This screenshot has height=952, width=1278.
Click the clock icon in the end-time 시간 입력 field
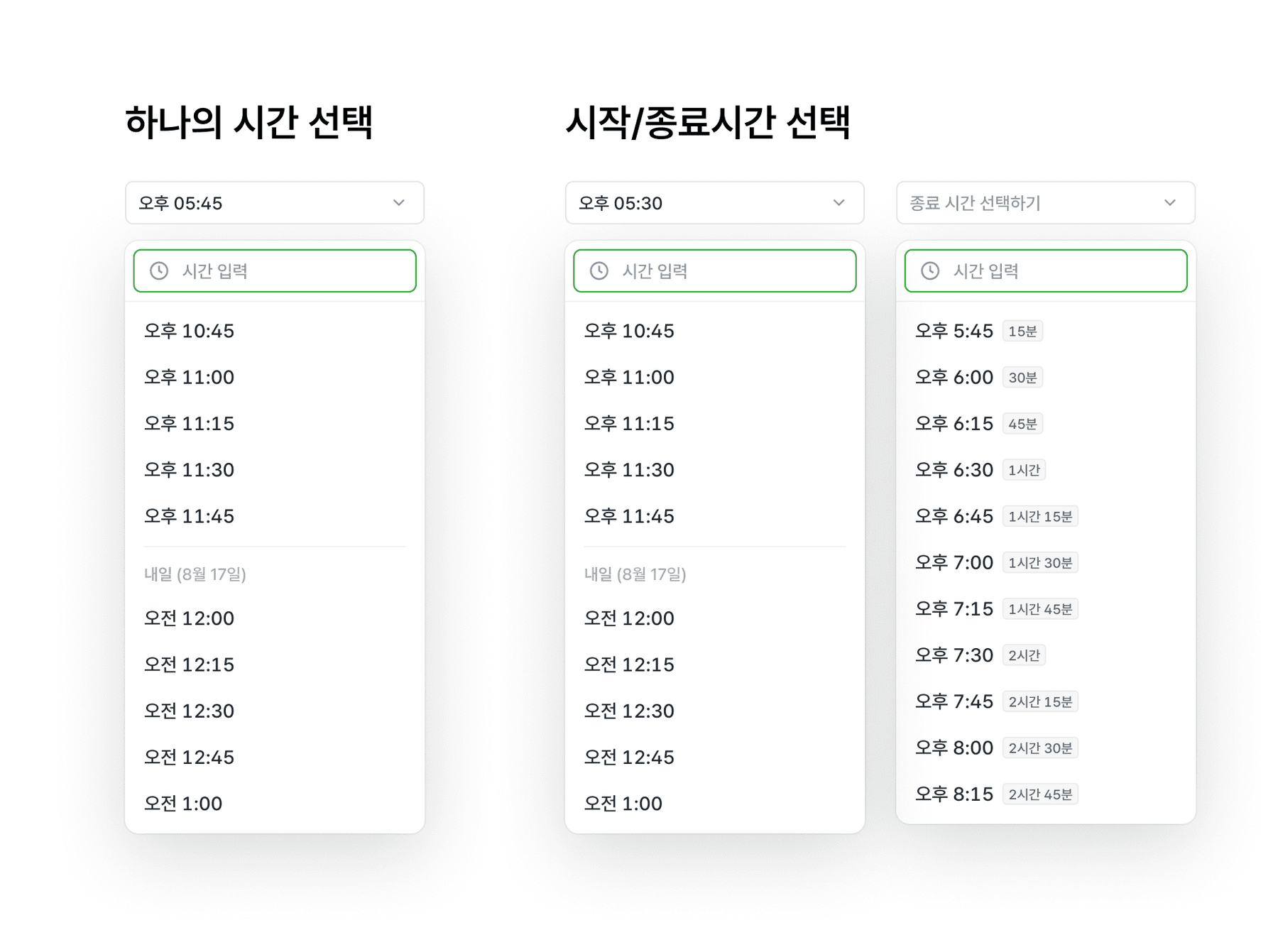pos(930,270)
